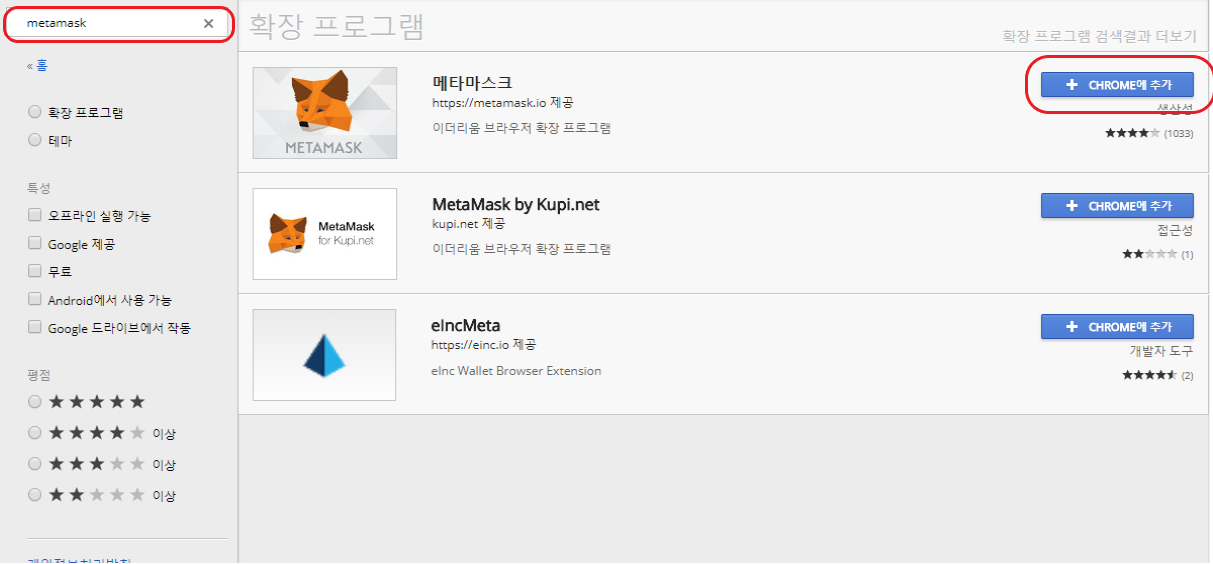Click the eIncMeta star rating (2)
This screenshot has width=1213, height=564.
(1158, 376)
